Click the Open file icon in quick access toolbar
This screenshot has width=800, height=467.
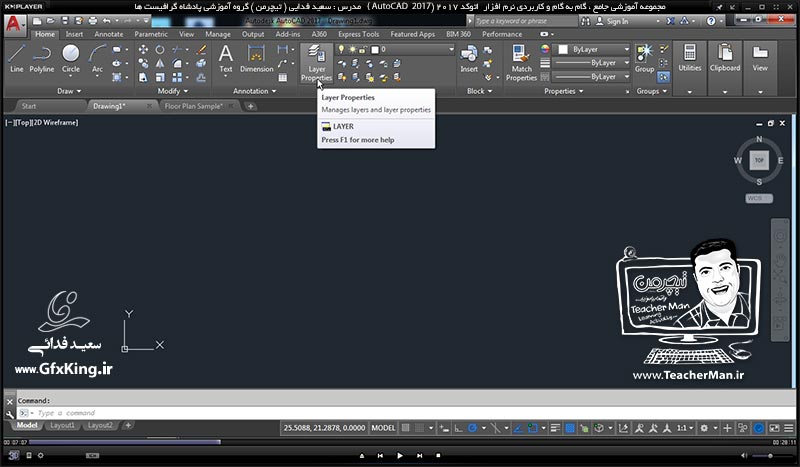pyautogui.click(x=51, y=21)
